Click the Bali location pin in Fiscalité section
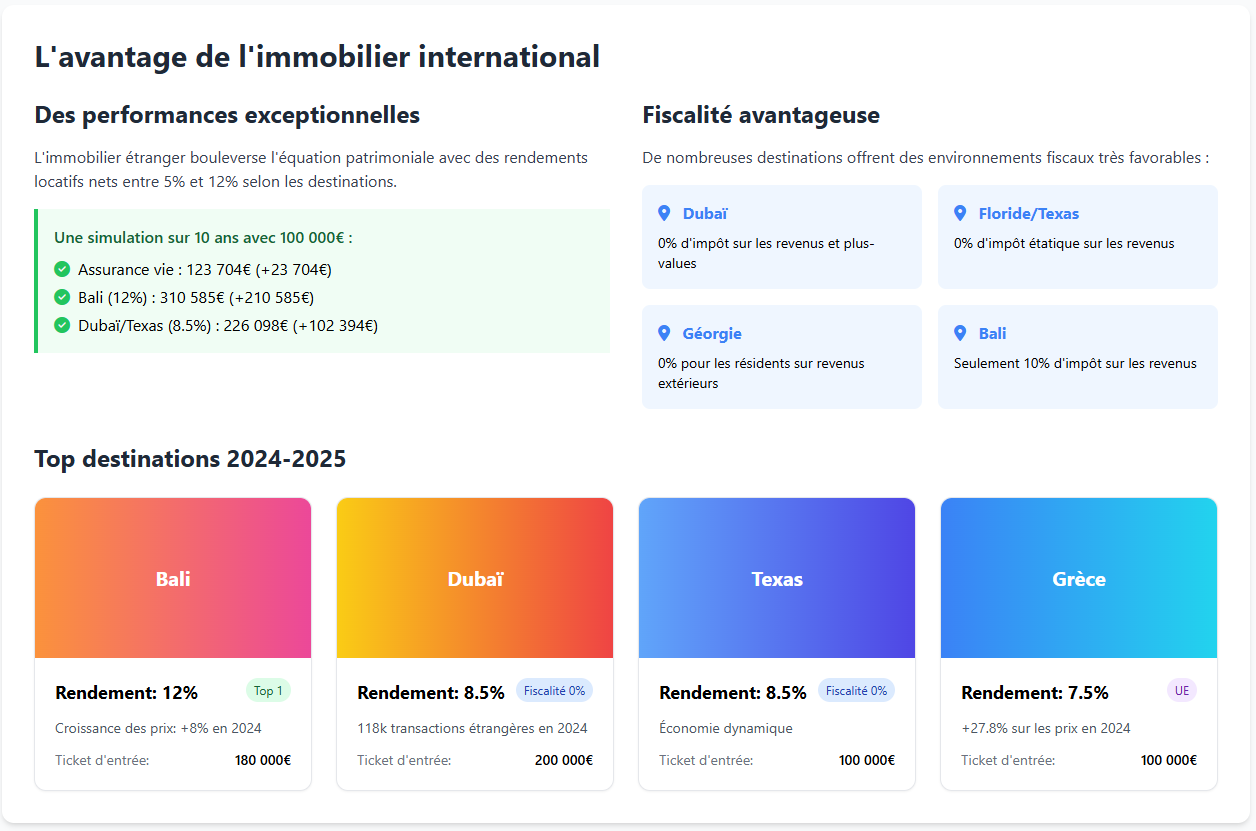Screen dimensions: 1256x831 960,332
